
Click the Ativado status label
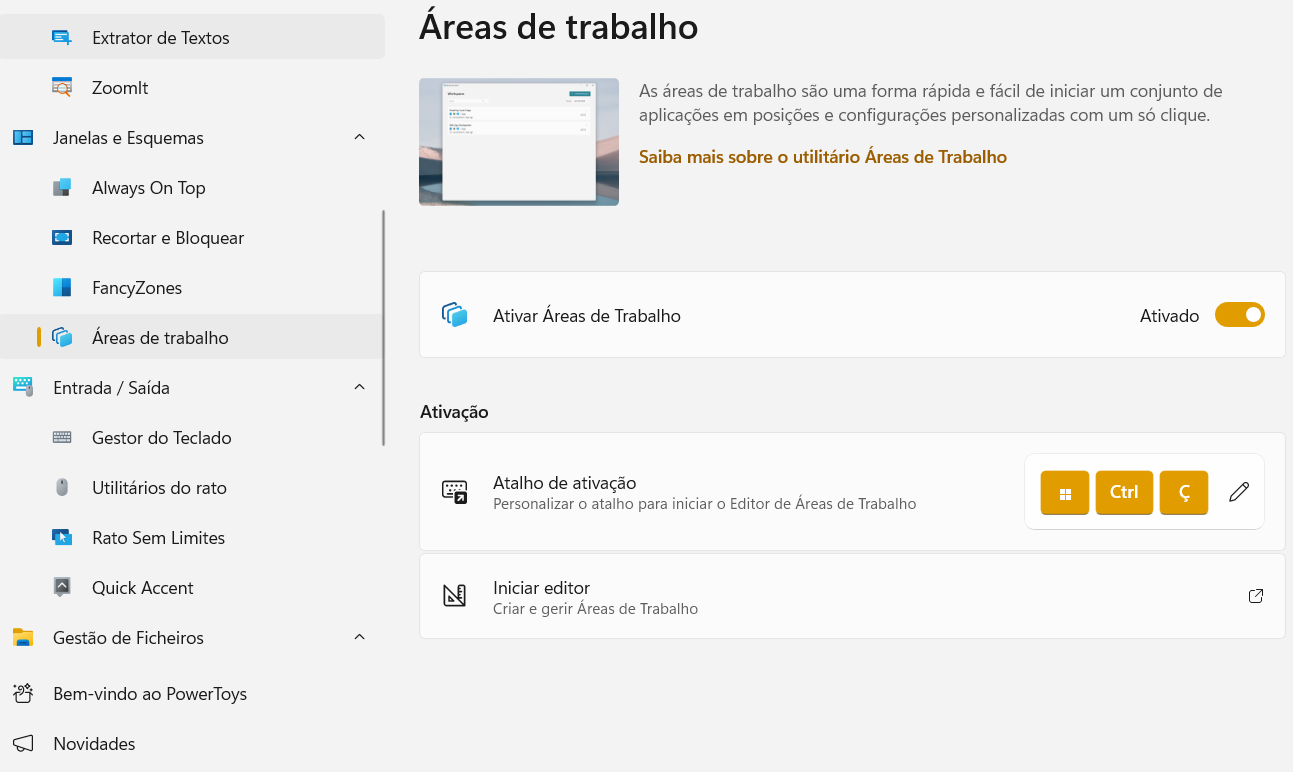pyautogui.click(x=1169, y=316)
